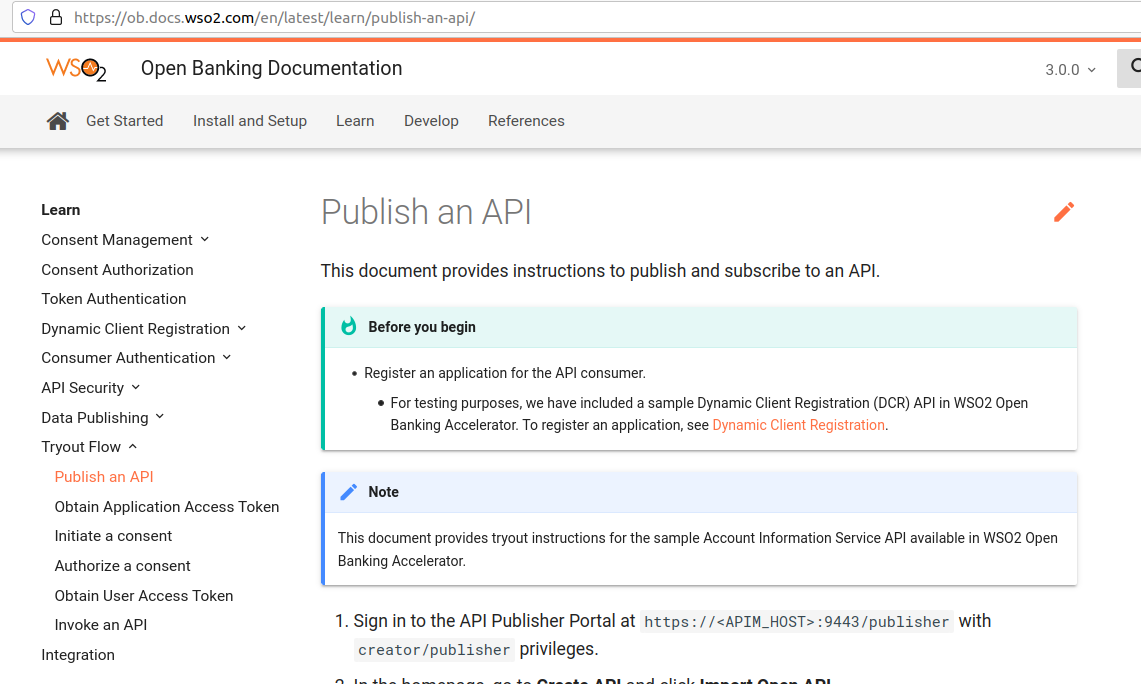Open the Install and Setup tab
Screen dimensions: 1141x684
point(250,121)
